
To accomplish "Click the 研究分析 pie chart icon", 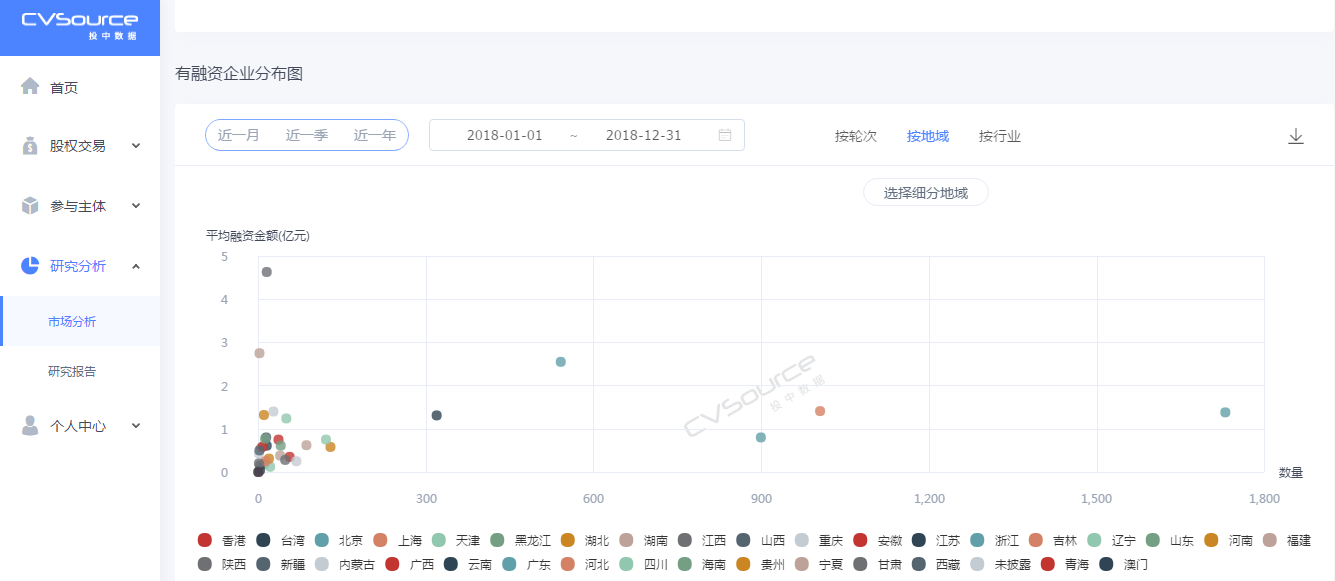I will pos(30,266).
